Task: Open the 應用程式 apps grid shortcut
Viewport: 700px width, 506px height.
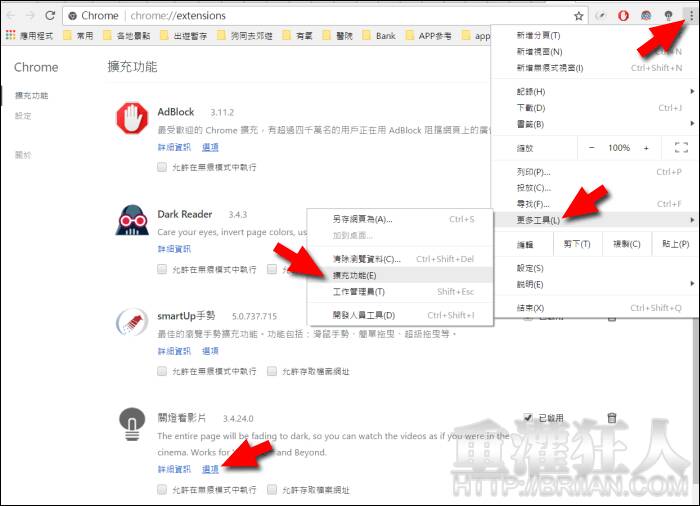Action: (29, 35)
